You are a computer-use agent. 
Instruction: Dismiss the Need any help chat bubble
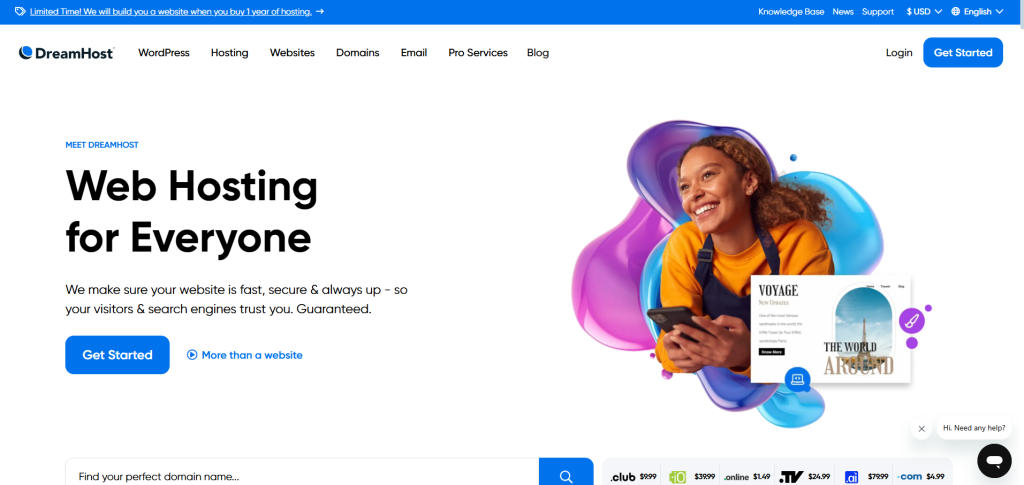(921, 429)
